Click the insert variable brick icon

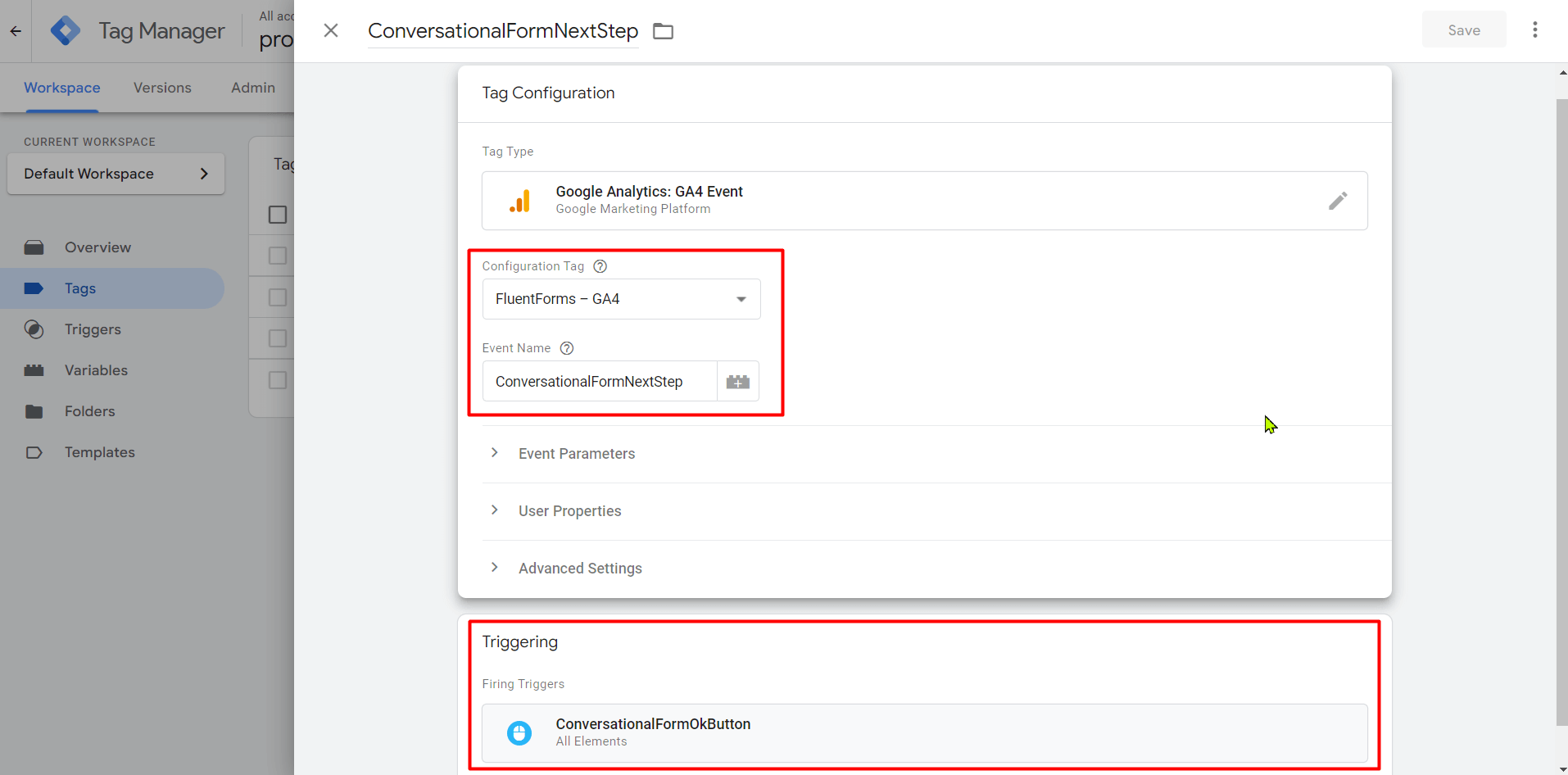click(x=737, y=382)
